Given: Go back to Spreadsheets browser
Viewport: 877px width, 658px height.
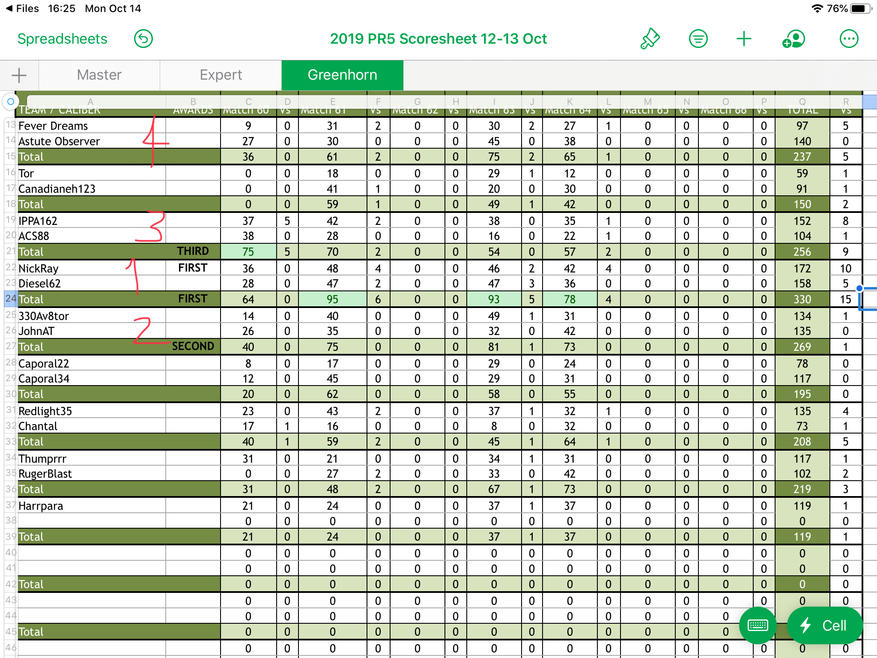Looking at the screenshot, I should 63,39.
